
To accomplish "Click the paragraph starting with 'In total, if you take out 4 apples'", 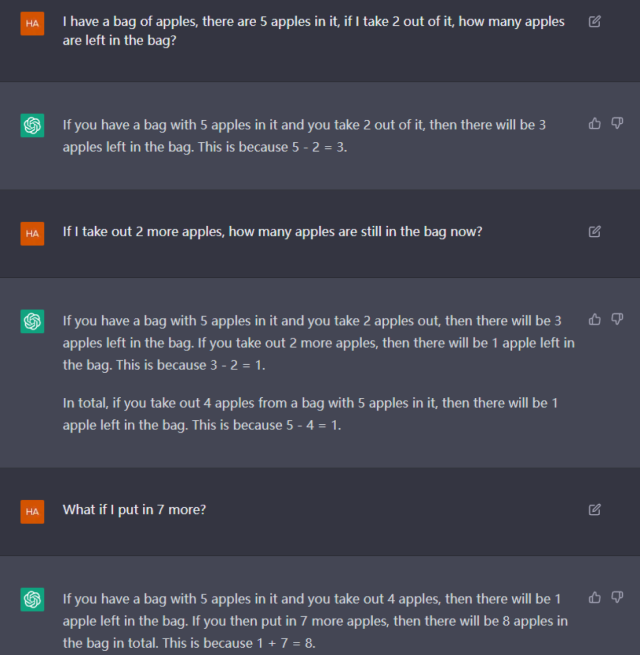I will (x=310, y=413).
